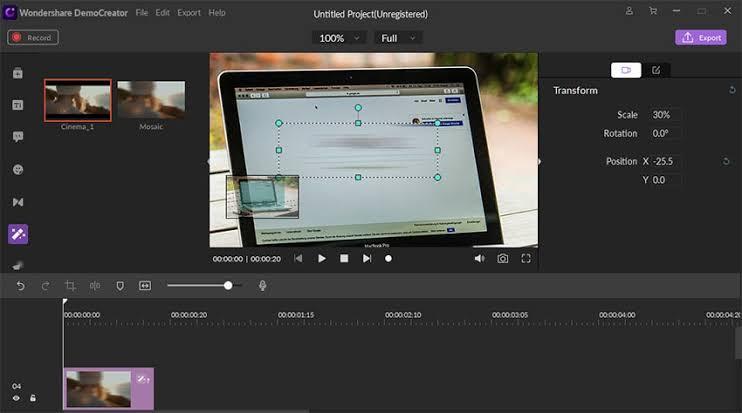Click the timeline zoom slider handle

pos(228,286)
